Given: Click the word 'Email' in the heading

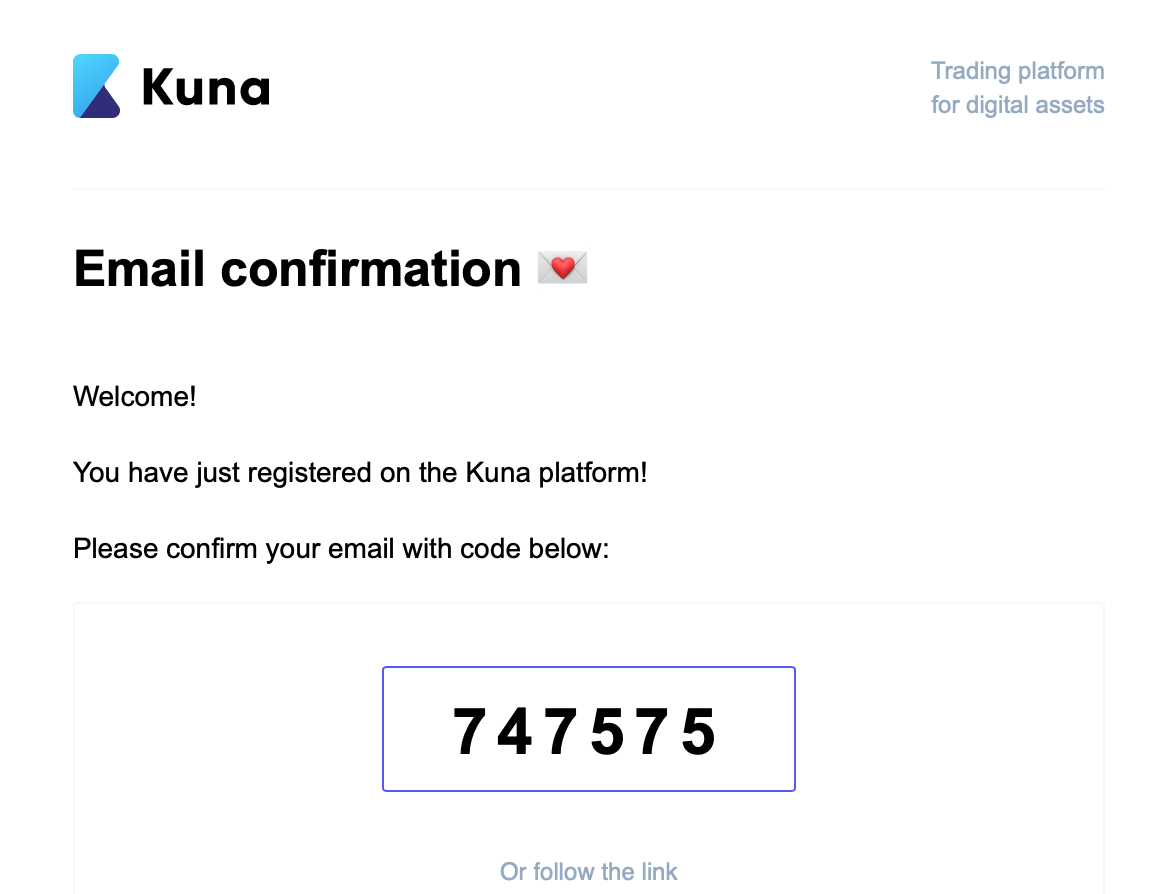Looking at the screenshot, I should coord(139,268).
